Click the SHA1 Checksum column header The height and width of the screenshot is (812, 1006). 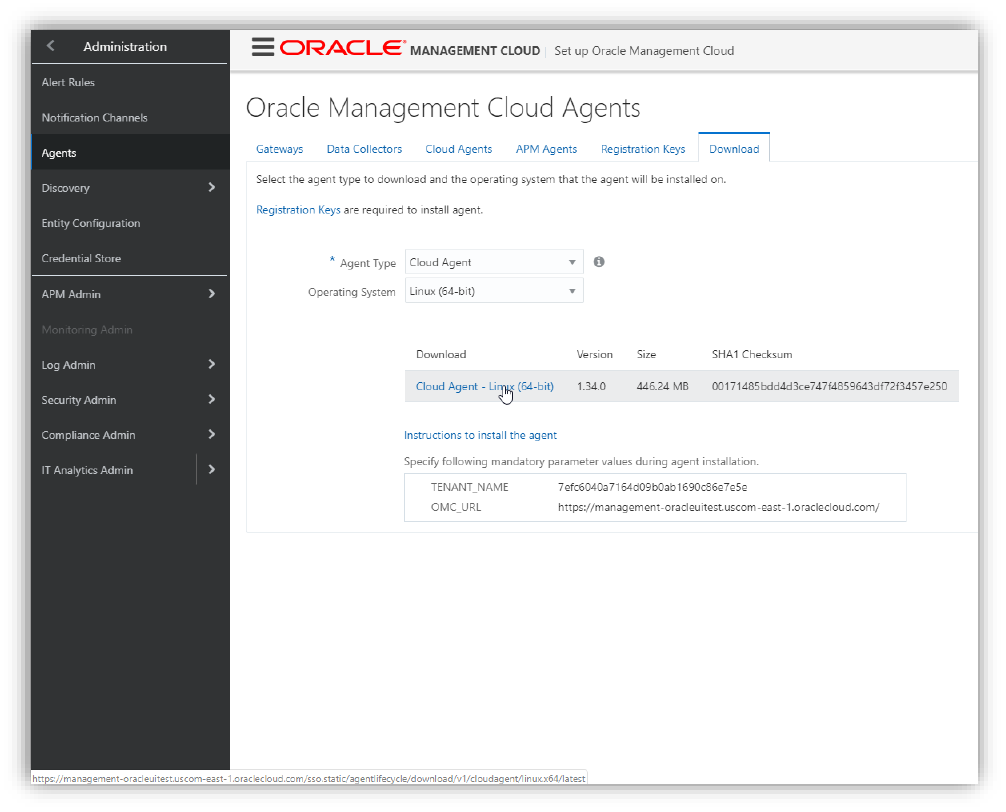pos(752,354)
